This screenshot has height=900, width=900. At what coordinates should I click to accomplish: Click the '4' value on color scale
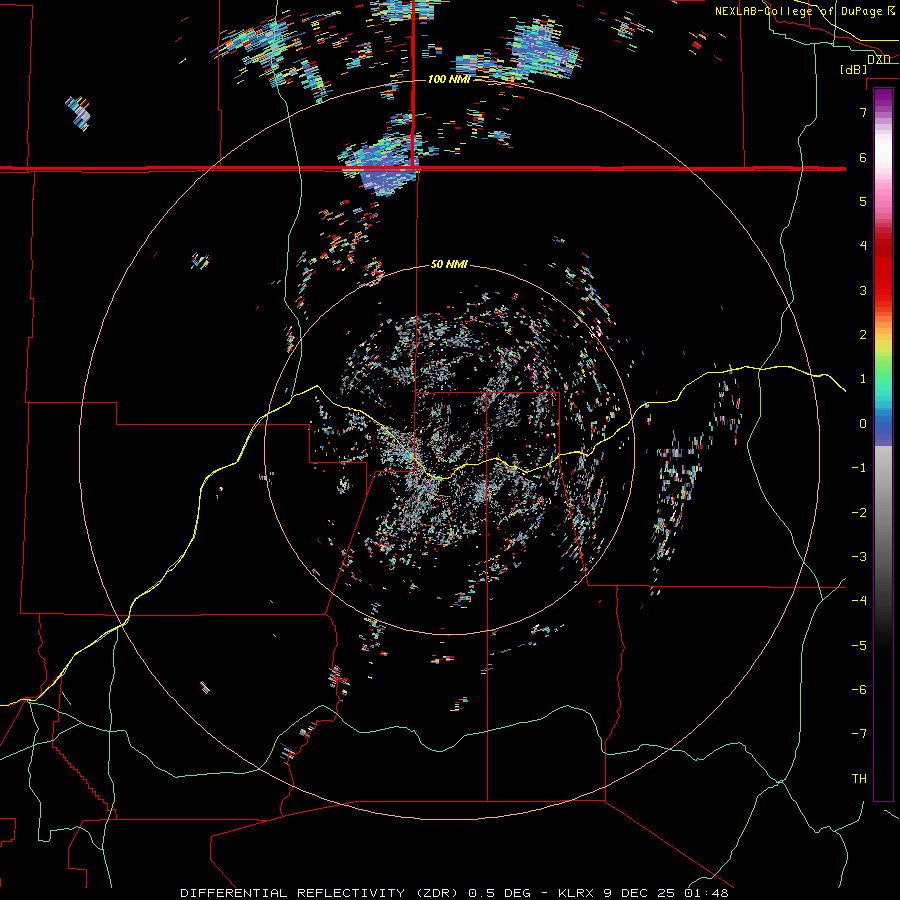863,245
